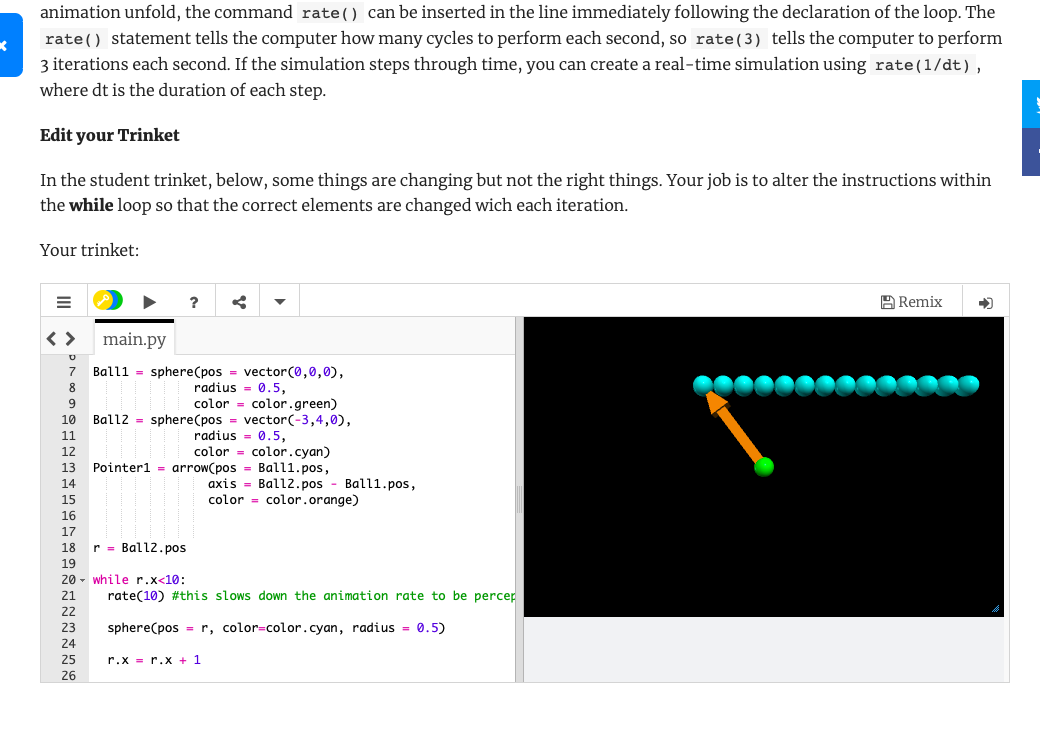
Task: Sign in via the arrow icon on right
Action: click(x=985, y=302)
